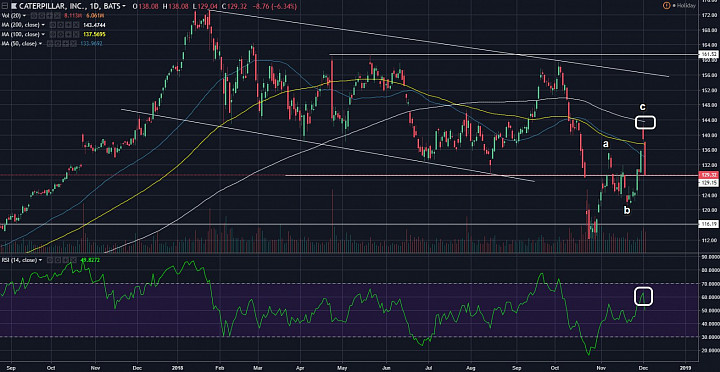Click the 144.00 price axis tick

(709, 120)
